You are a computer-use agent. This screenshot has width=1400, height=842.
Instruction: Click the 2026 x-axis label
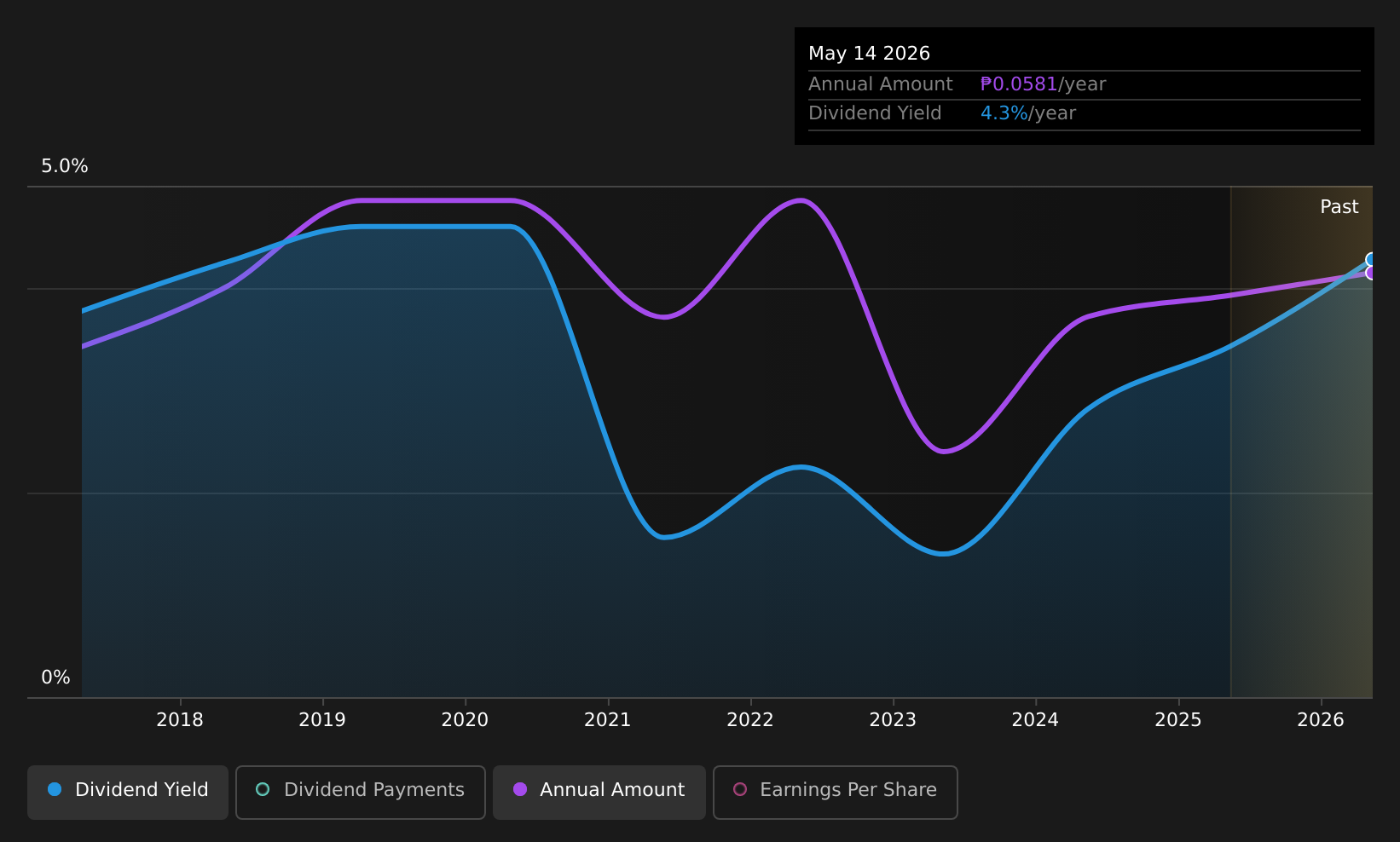tap(1321, 720)
